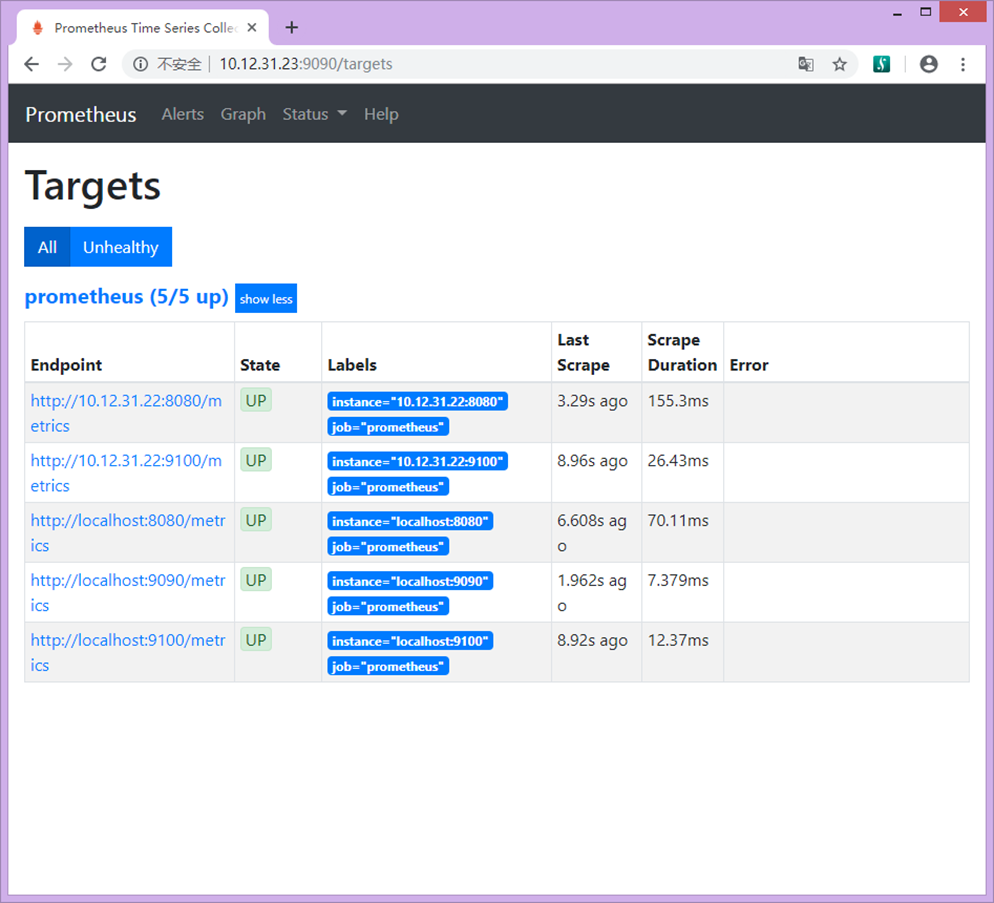Open localhost:9100 metrics link
This screenshot has width=994, height=903.
click(x=127, y=653)
